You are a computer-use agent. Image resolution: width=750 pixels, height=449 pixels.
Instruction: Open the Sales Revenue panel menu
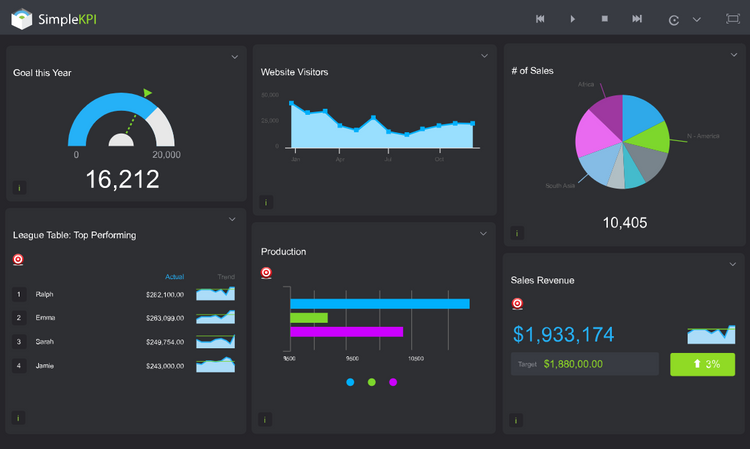[732, 264]
